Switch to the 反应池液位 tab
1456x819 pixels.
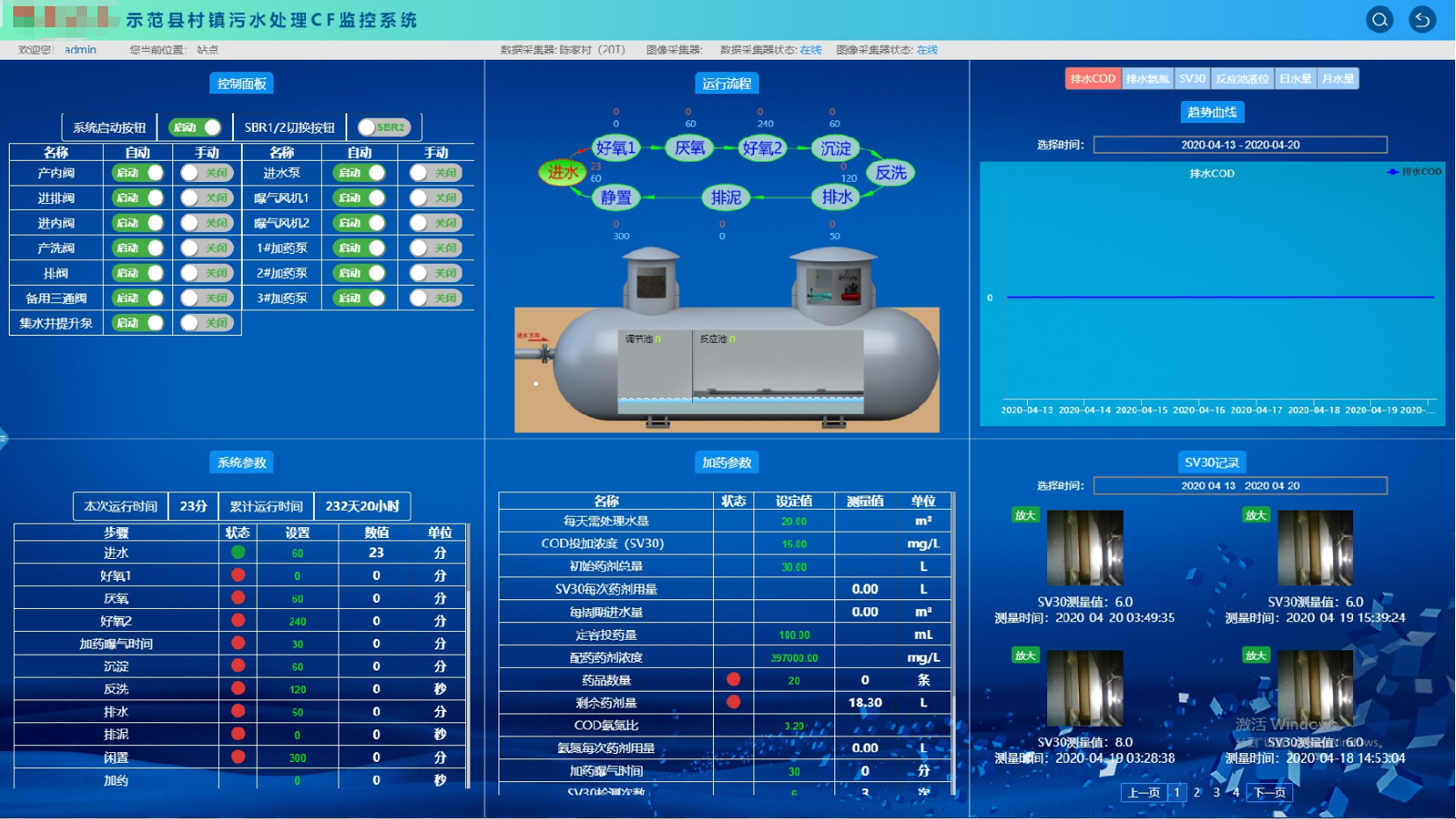(1241, 79)
